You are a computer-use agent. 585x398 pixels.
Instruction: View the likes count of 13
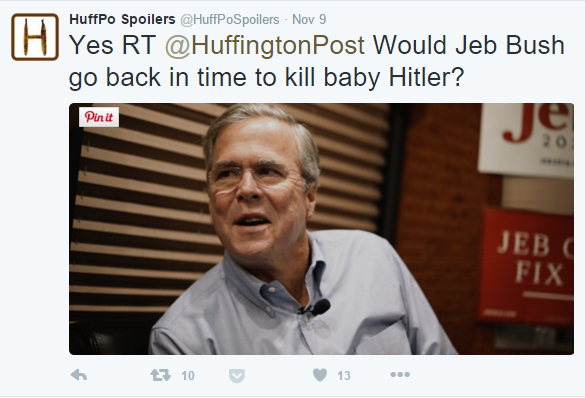[344, 376]
